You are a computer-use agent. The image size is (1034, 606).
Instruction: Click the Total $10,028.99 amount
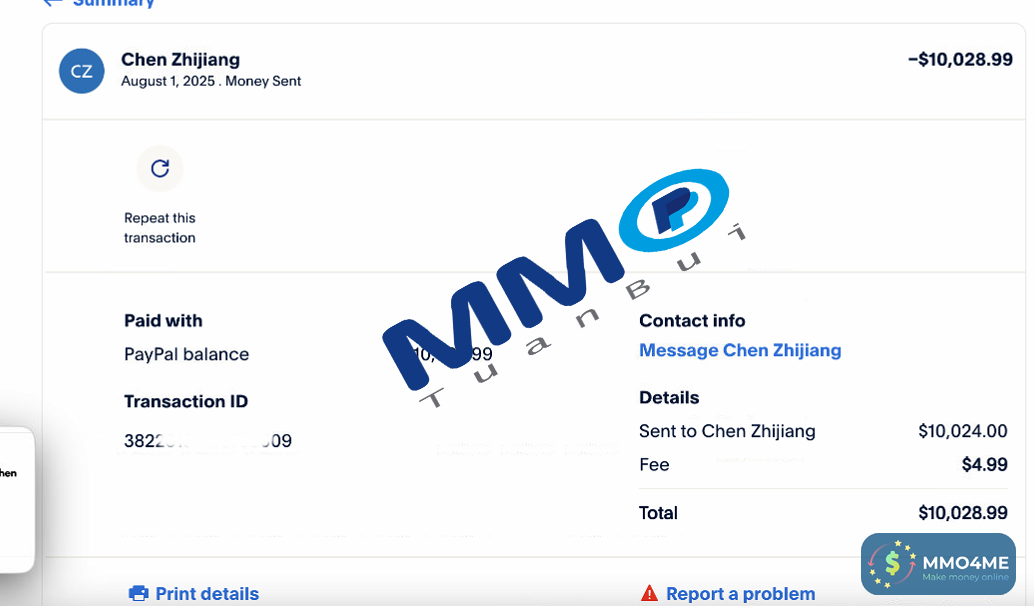pyautogui.click(x=962, y=513)
